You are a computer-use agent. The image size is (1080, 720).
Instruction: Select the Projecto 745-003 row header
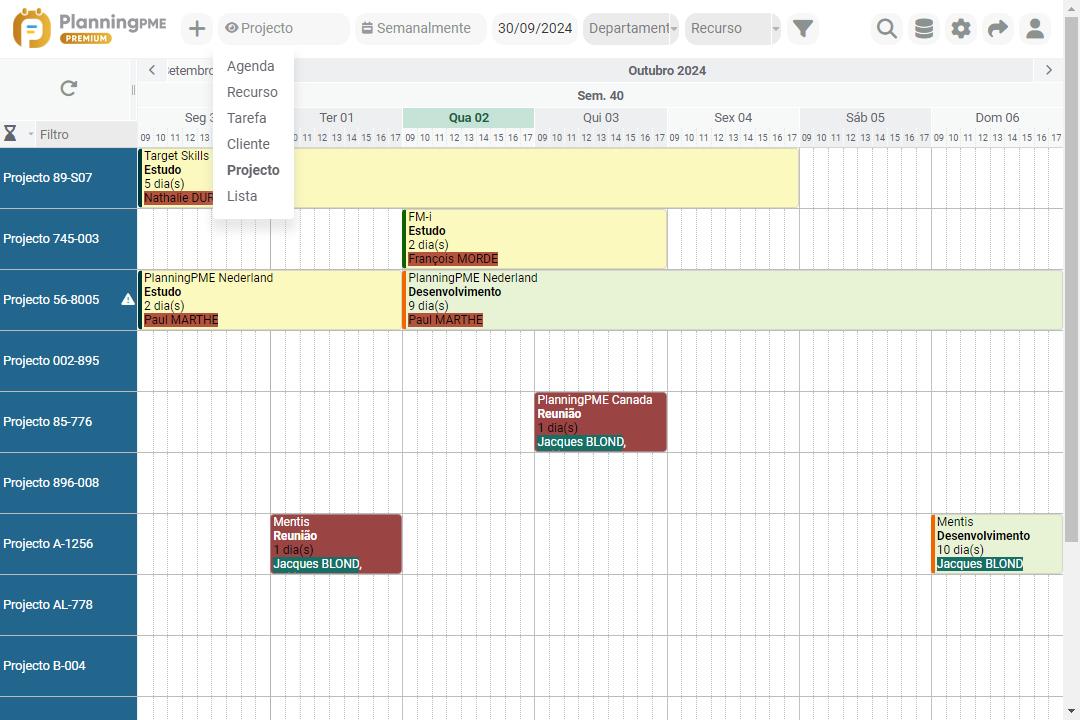[x=68, y=239]
